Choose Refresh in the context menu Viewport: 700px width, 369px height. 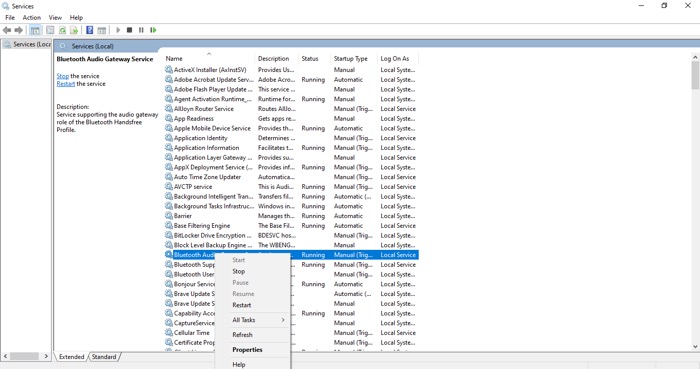click(x=253, y=335)
